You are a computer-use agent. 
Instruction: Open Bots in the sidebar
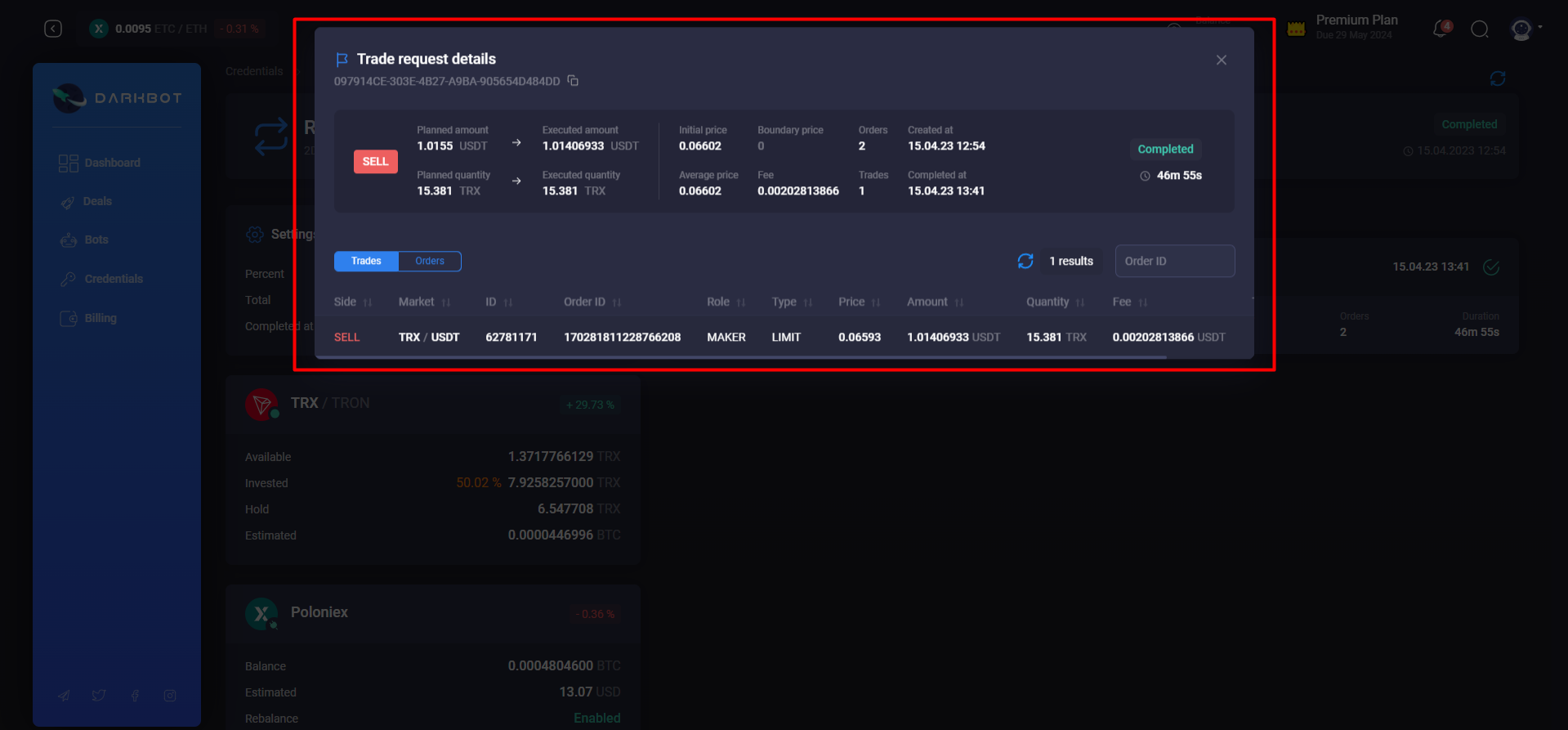pyautogui.click(x=84, y=240)
